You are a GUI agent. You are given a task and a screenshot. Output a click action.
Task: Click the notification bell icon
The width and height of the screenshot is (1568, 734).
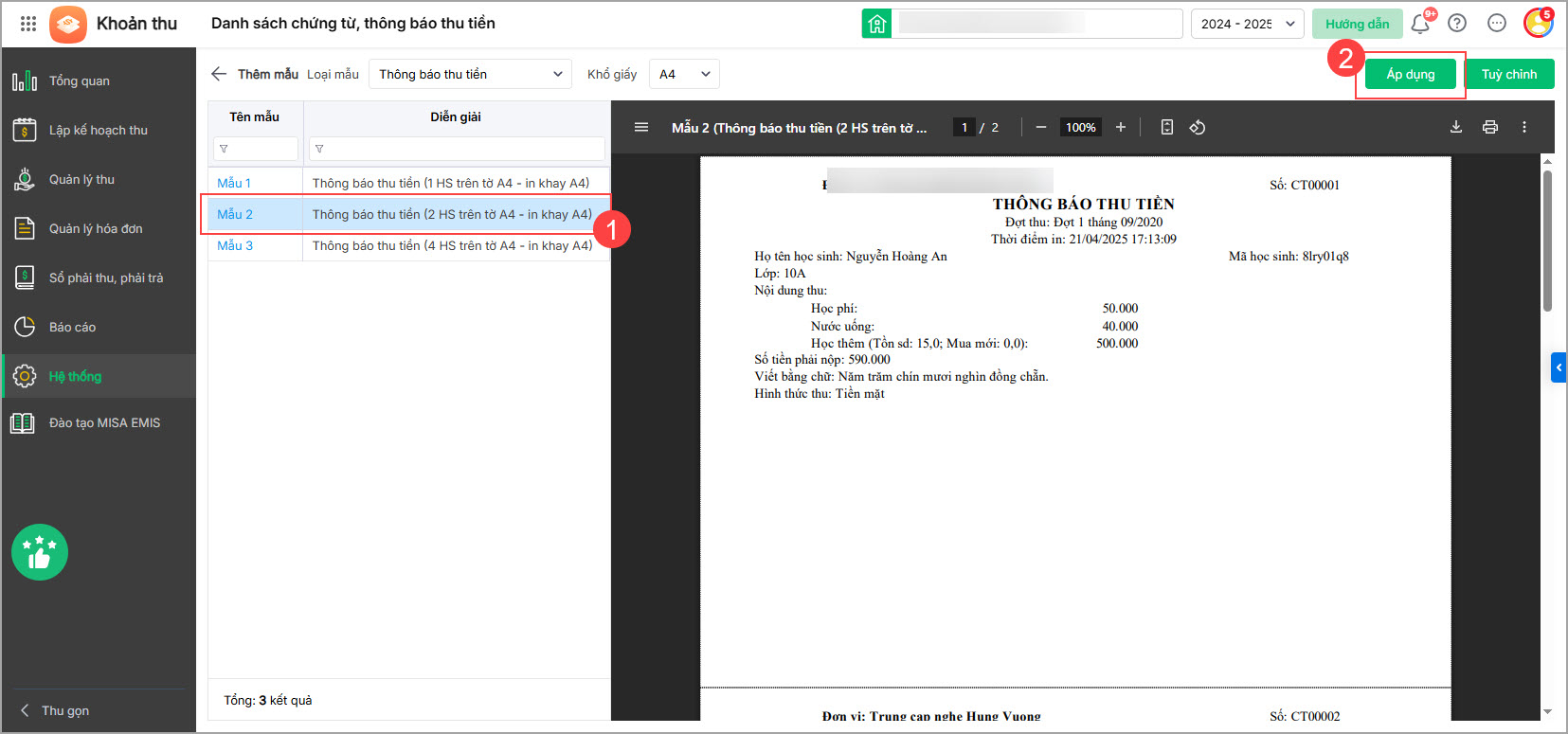[x=1419, y=24]
